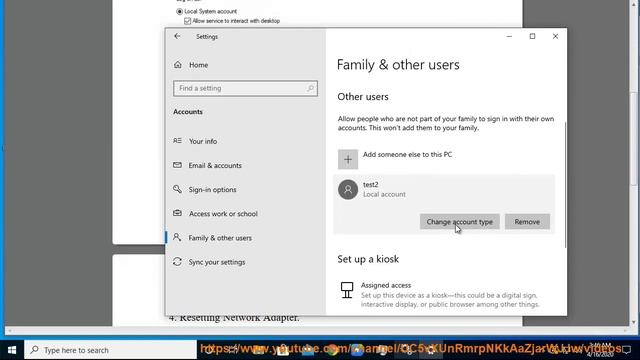Image resolution: width=640 pixels, height=360 pixels.
Task: Open Assigned access kiosk setup
Action: [439, 295]
